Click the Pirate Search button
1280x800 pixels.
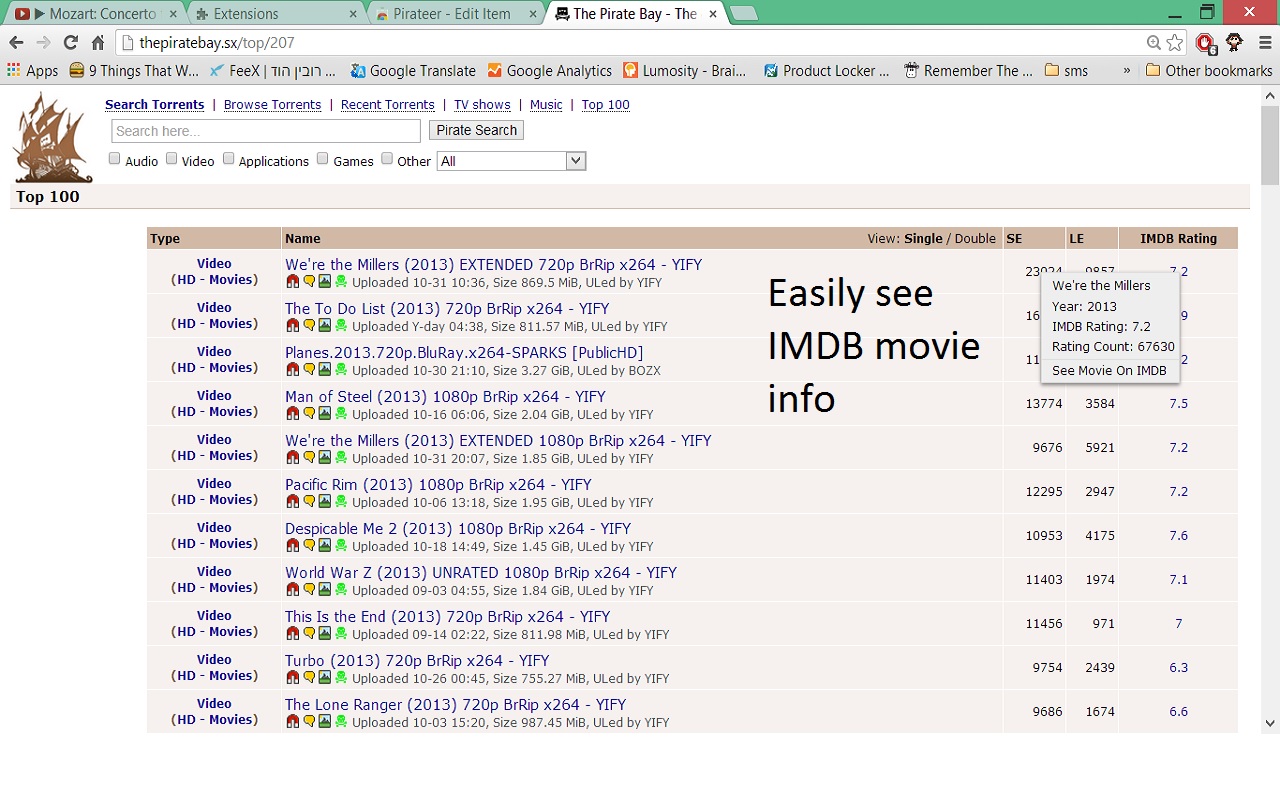477,130
